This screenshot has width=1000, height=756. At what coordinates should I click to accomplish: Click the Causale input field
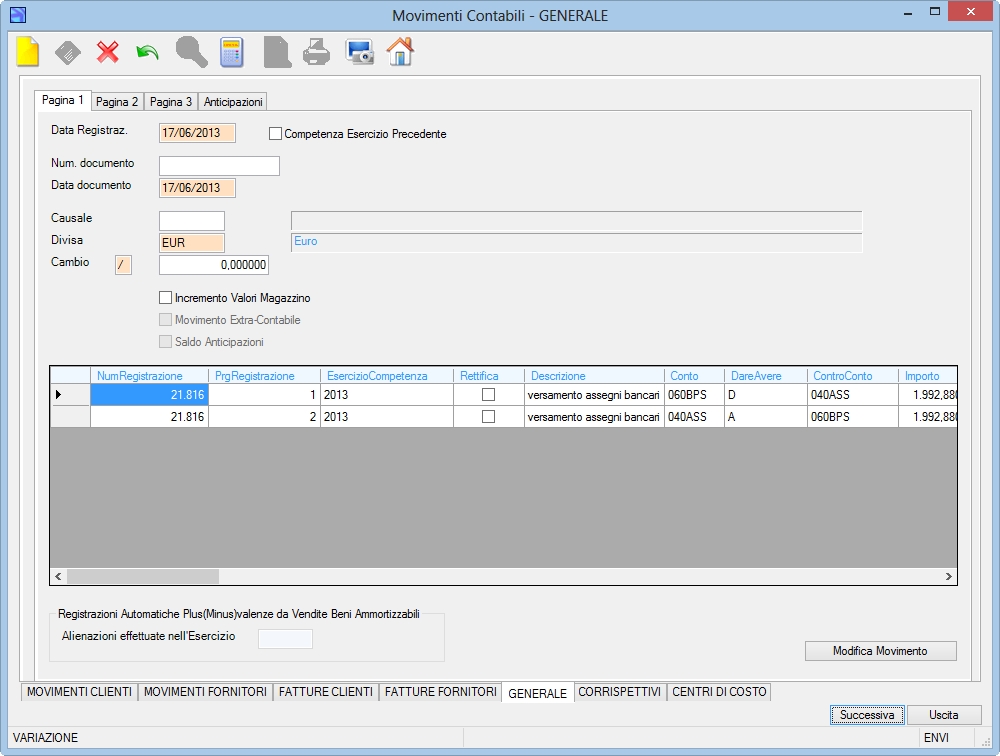(x=192, y=221)
